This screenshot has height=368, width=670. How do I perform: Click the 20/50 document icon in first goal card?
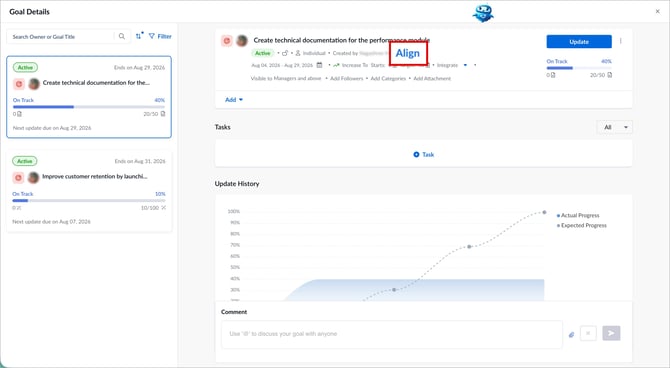(x=163, y=114)
